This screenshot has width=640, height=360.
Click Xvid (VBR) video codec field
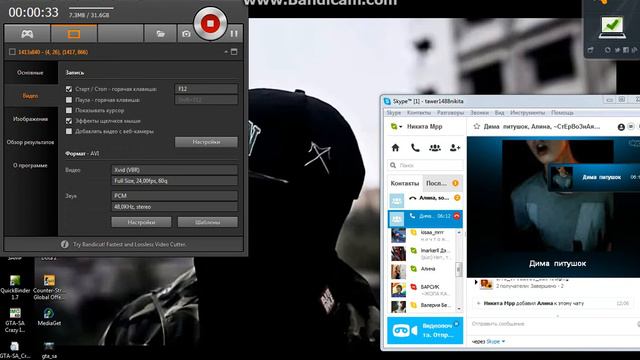pyautogui.click(x=174, y=170)
